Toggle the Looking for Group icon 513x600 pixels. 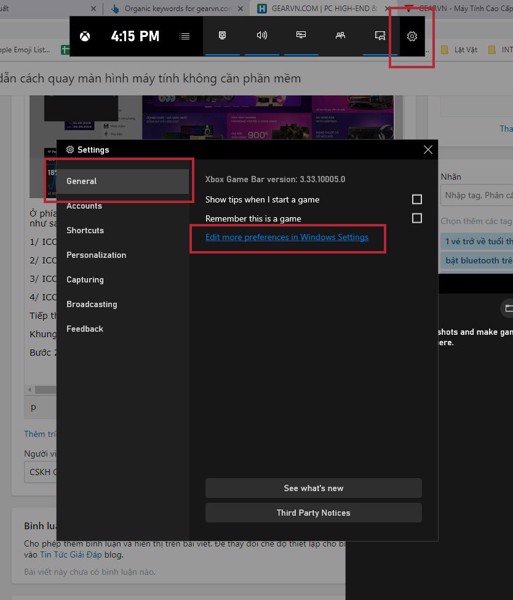point(379,36)
